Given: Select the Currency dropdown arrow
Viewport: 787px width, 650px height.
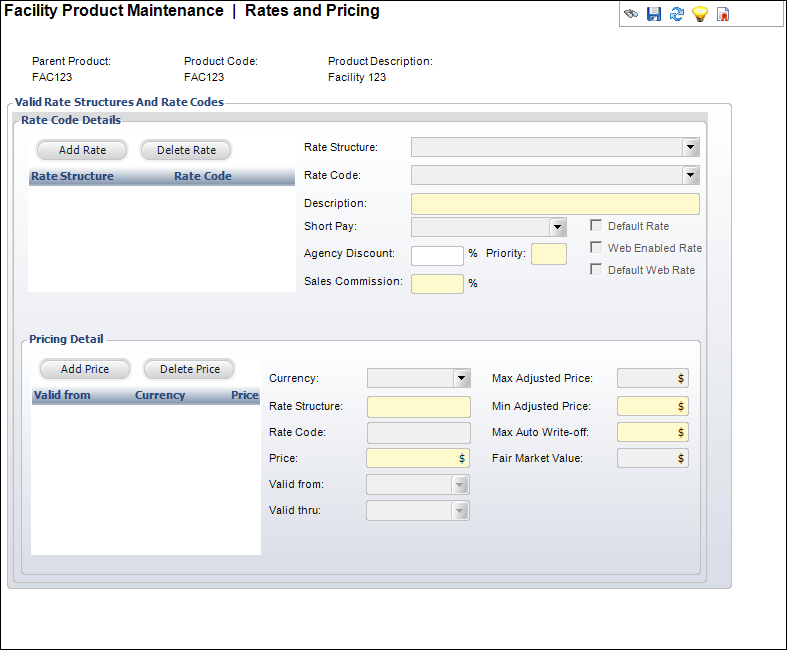Looking at the screenshot, I should [461, 379].
